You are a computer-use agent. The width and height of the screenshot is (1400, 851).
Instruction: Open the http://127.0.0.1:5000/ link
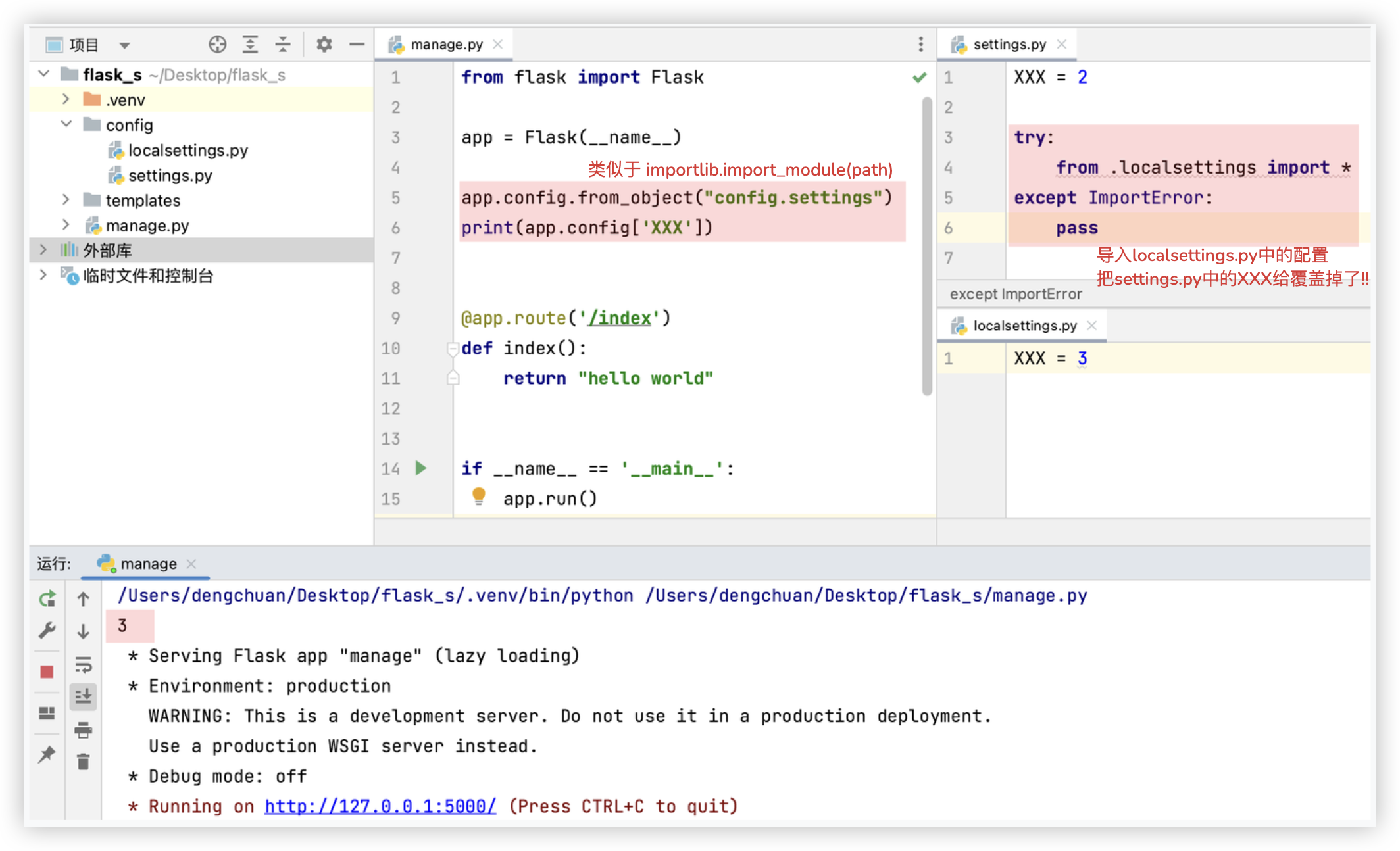tap(380, 806)
